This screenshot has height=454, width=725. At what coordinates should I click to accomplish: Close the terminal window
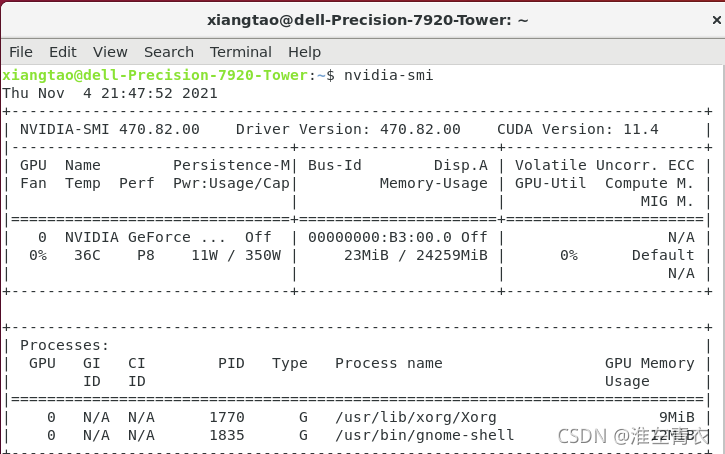click(716, 20)
